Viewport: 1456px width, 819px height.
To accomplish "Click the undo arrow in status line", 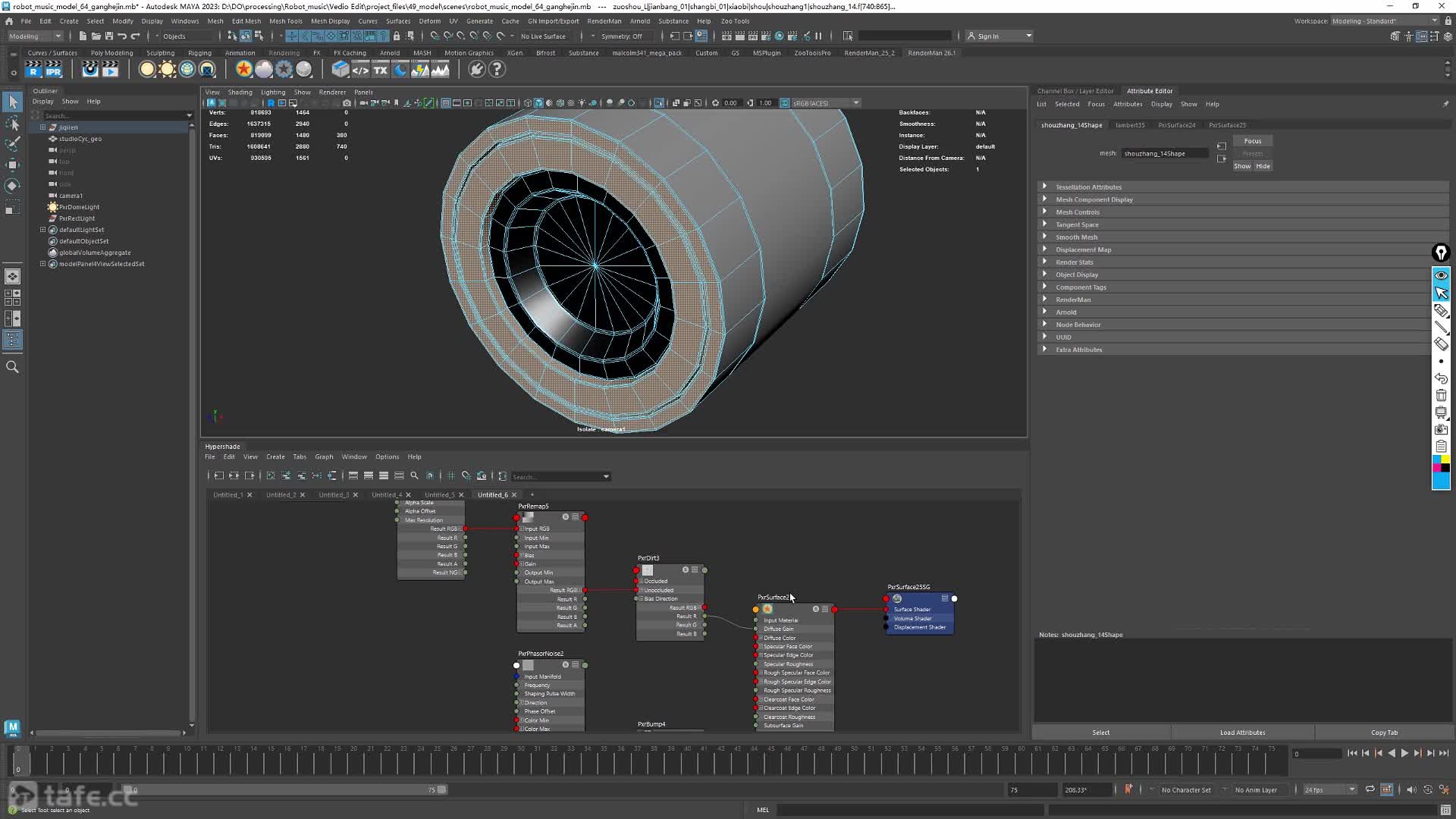I will pos(122,36).
